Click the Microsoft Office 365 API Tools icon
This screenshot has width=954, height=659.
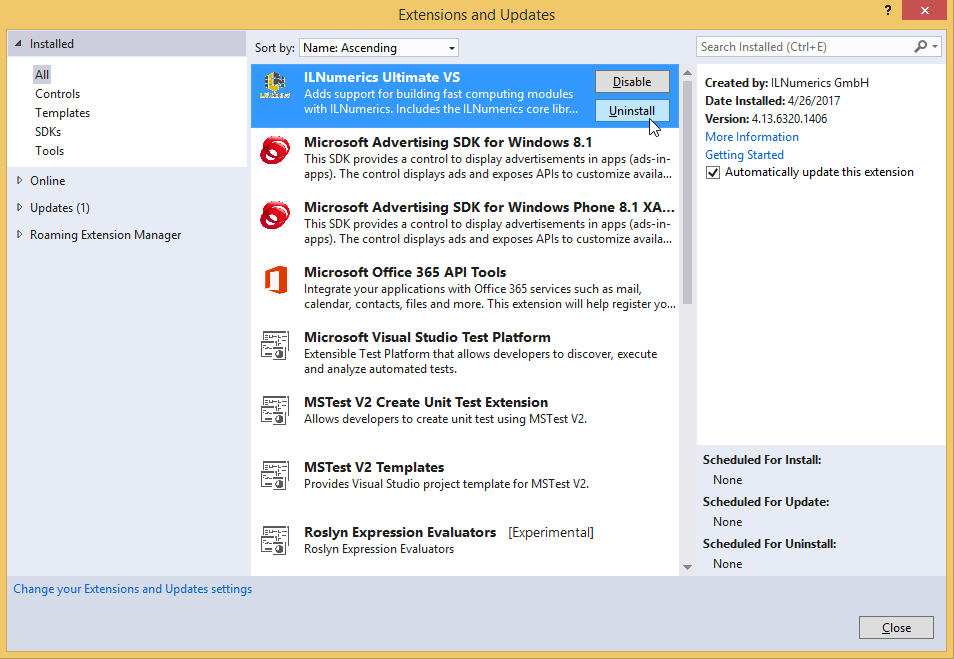coord(276,280)
